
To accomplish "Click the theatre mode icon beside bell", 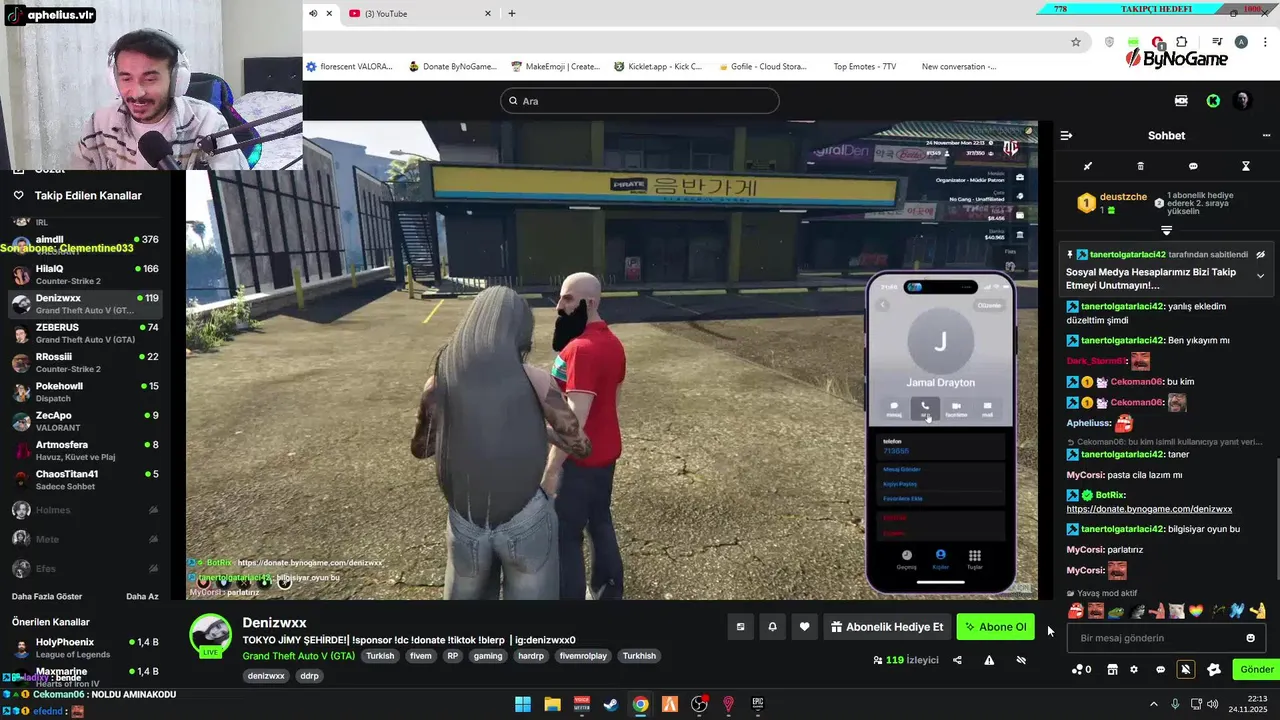I will pos(740,627).
